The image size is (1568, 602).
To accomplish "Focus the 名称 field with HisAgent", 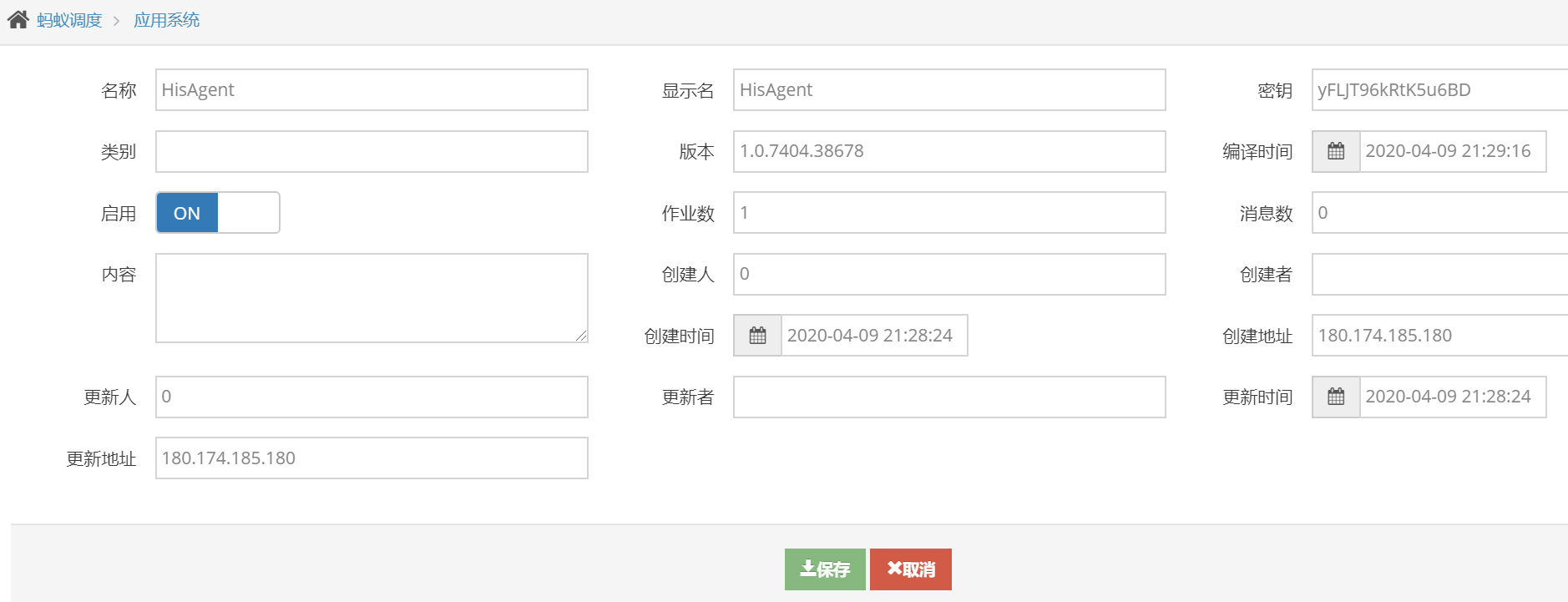I will point(372,90).
